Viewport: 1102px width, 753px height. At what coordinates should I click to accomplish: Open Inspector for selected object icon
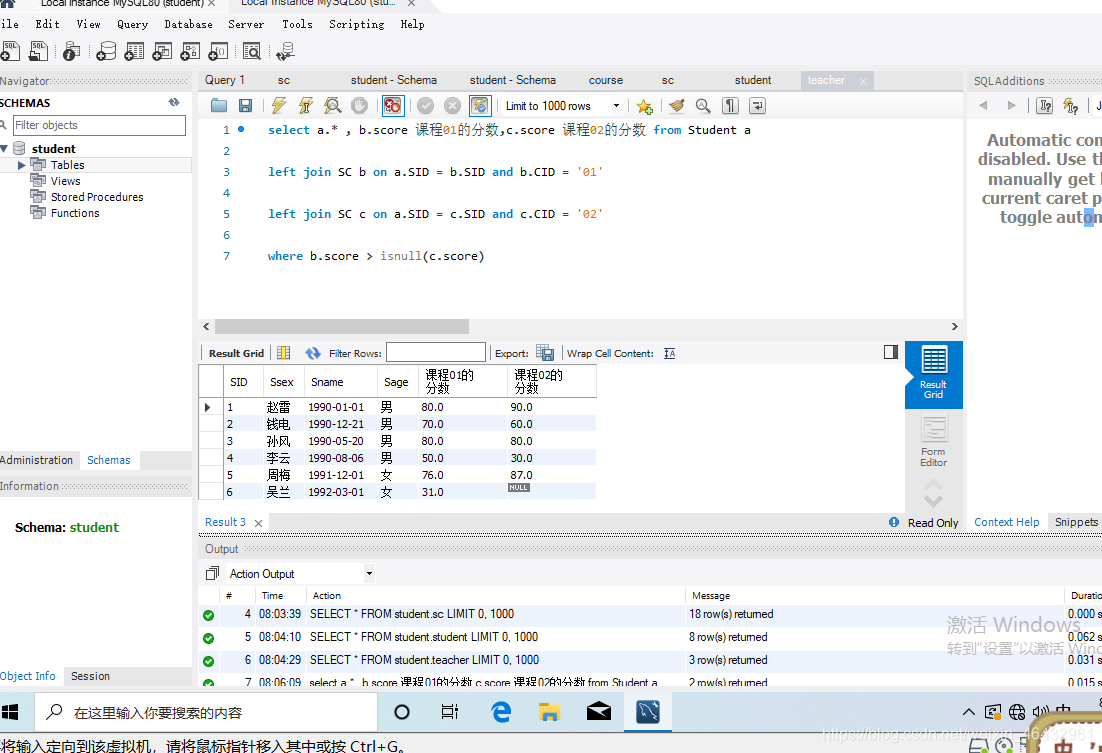(71, 51)
